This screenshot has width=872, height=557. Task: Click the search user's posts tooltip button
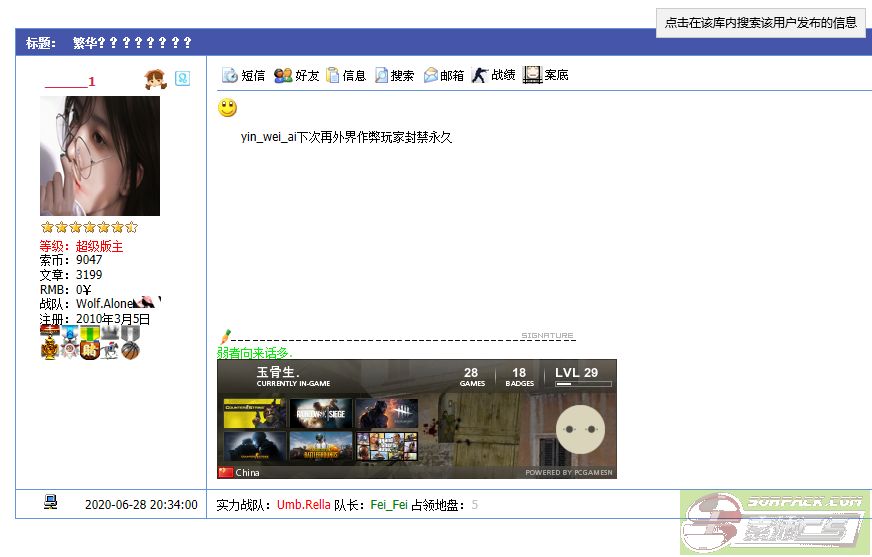pyautogui.click(x=760, y=23)
